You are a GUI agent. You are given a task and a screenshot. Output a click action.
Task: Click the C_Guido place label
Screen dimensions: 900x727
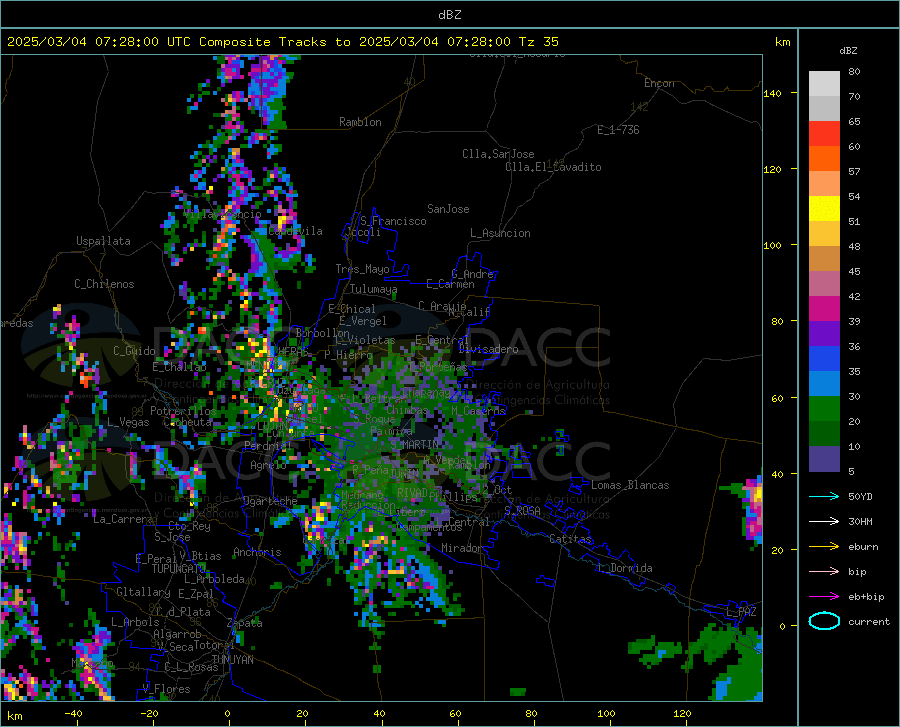134,351
